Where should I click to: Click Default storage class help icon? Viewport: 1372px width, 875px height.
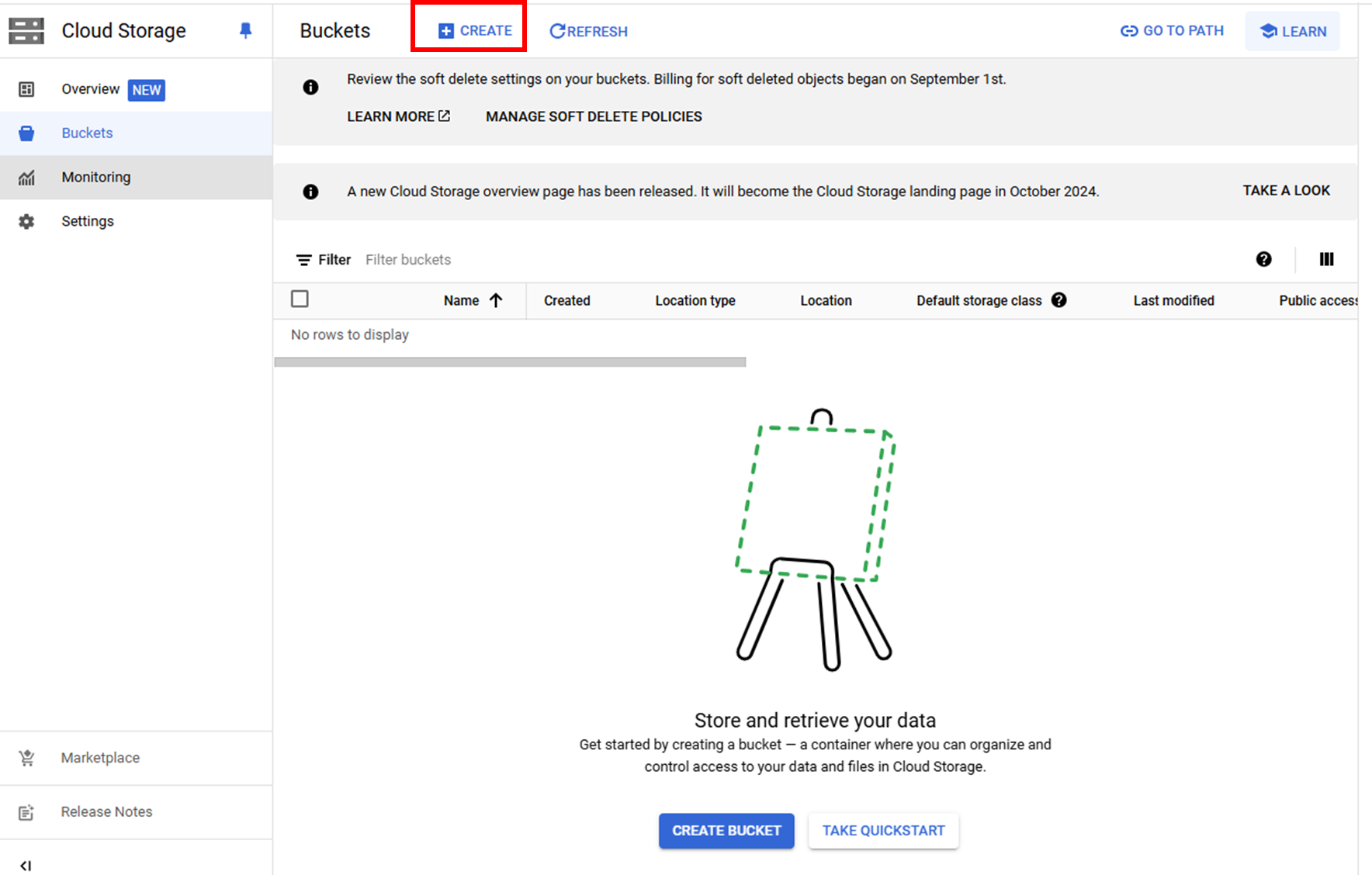pos(1058,300)
